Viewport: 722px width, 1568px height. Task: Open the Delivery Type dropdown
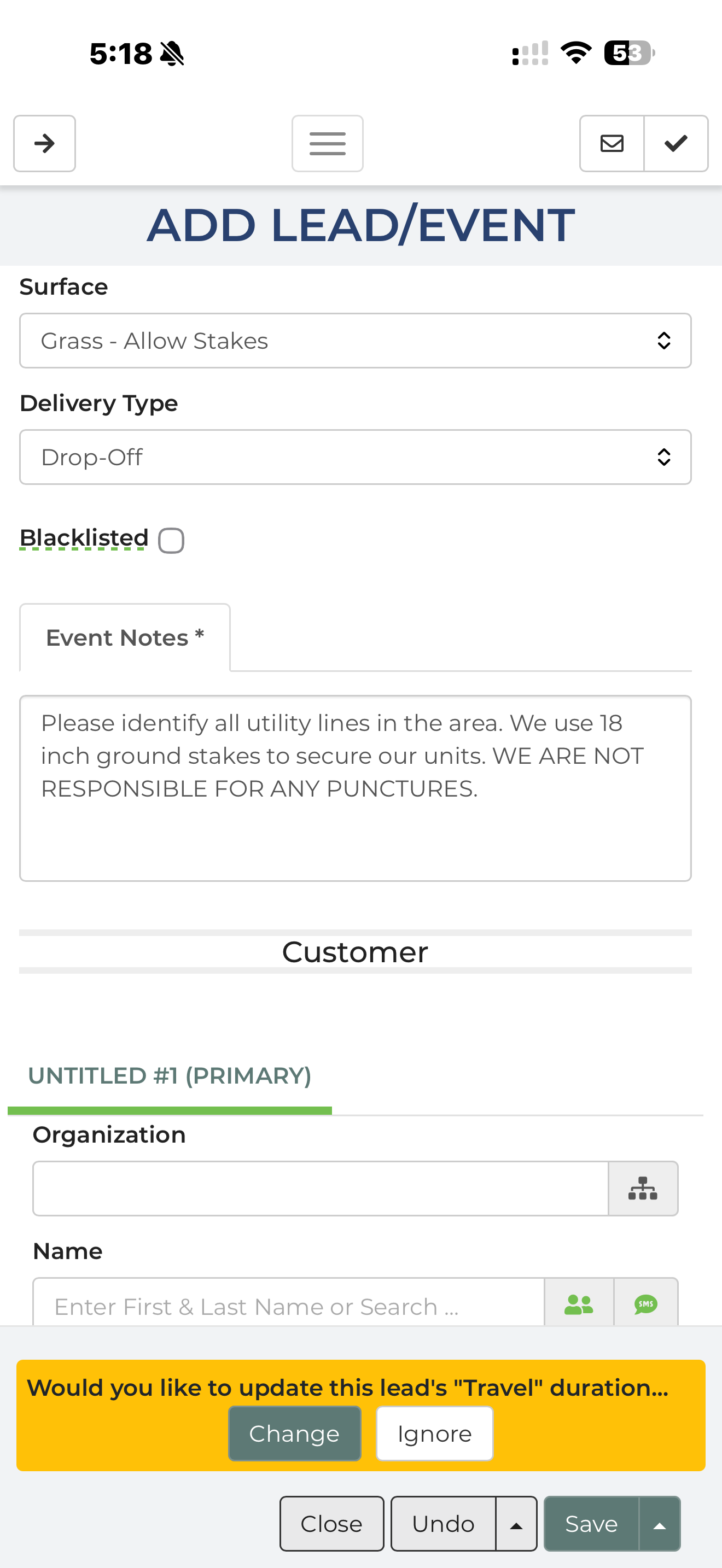pyautogui.click(x=355, y=457)
